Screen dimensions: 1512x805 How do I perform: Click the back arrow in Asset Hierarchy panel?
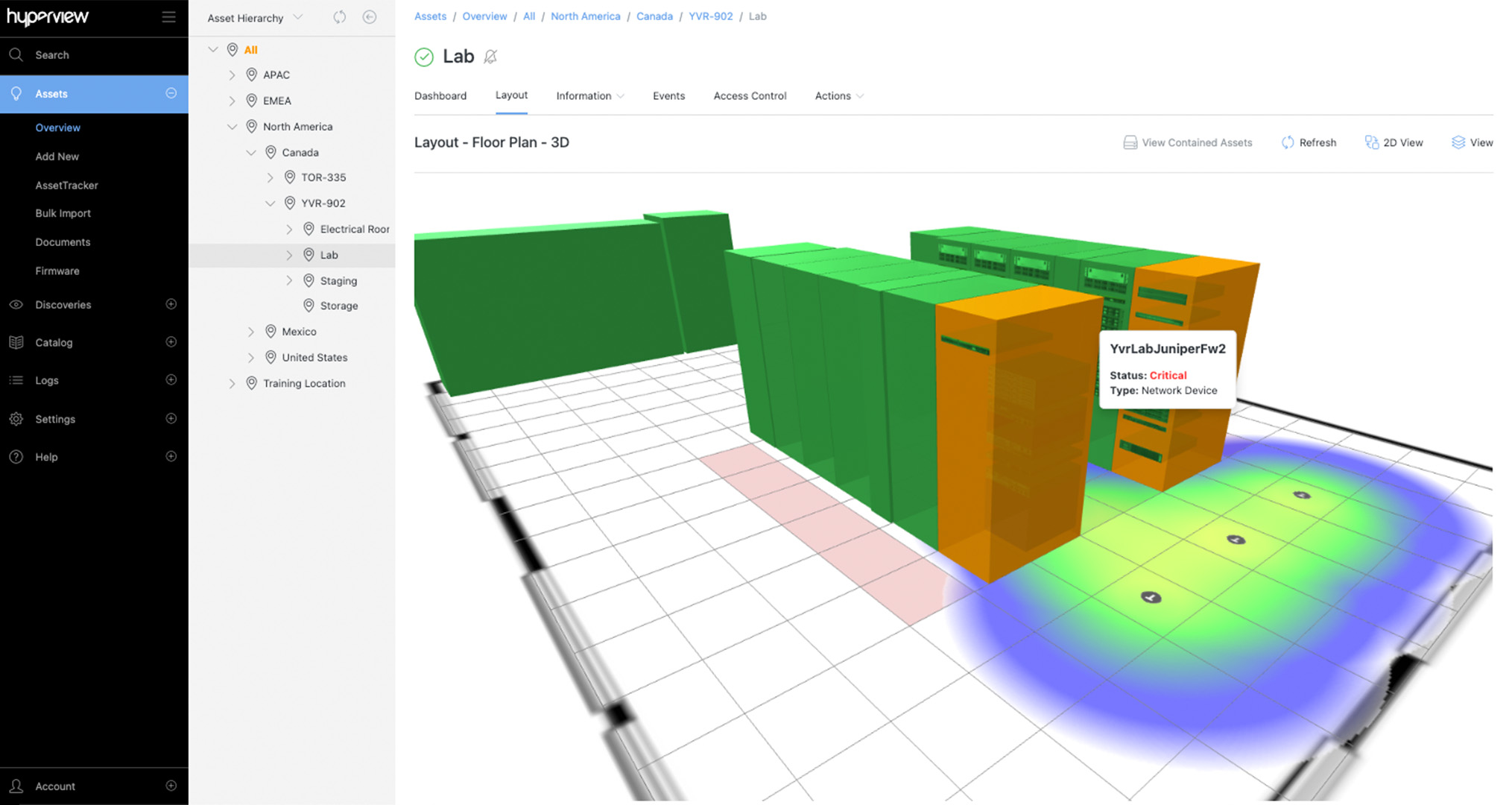[x=370, y=17]
